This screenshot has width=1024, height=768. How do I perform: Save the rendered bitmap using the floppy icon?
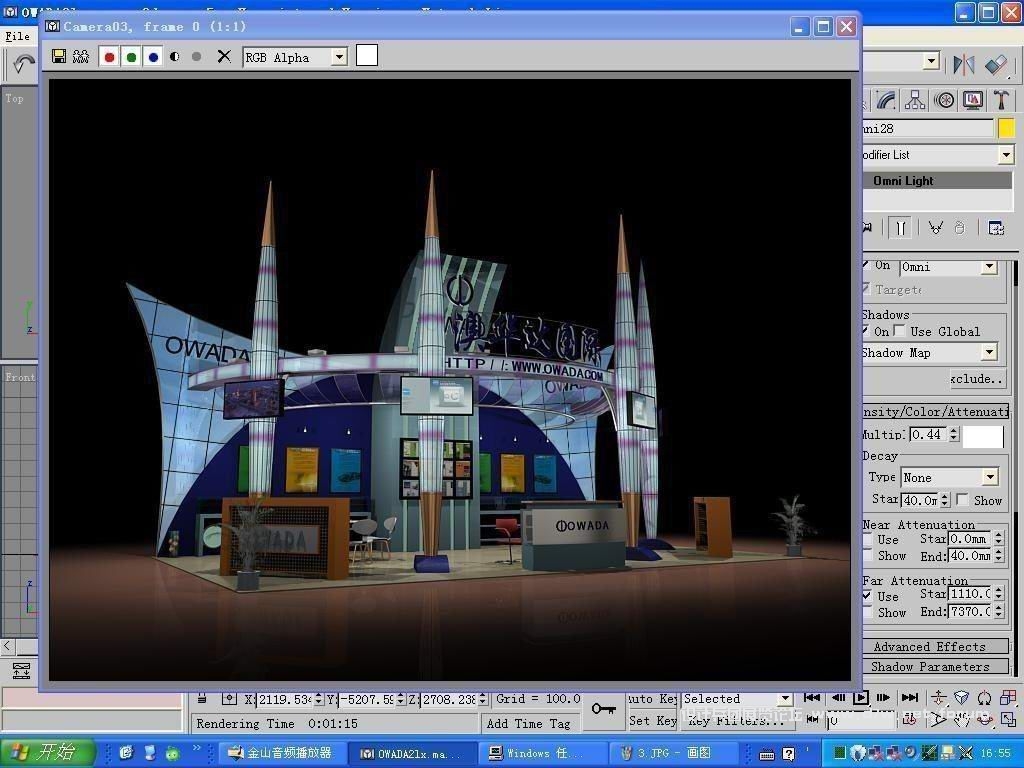pos(59,57)
